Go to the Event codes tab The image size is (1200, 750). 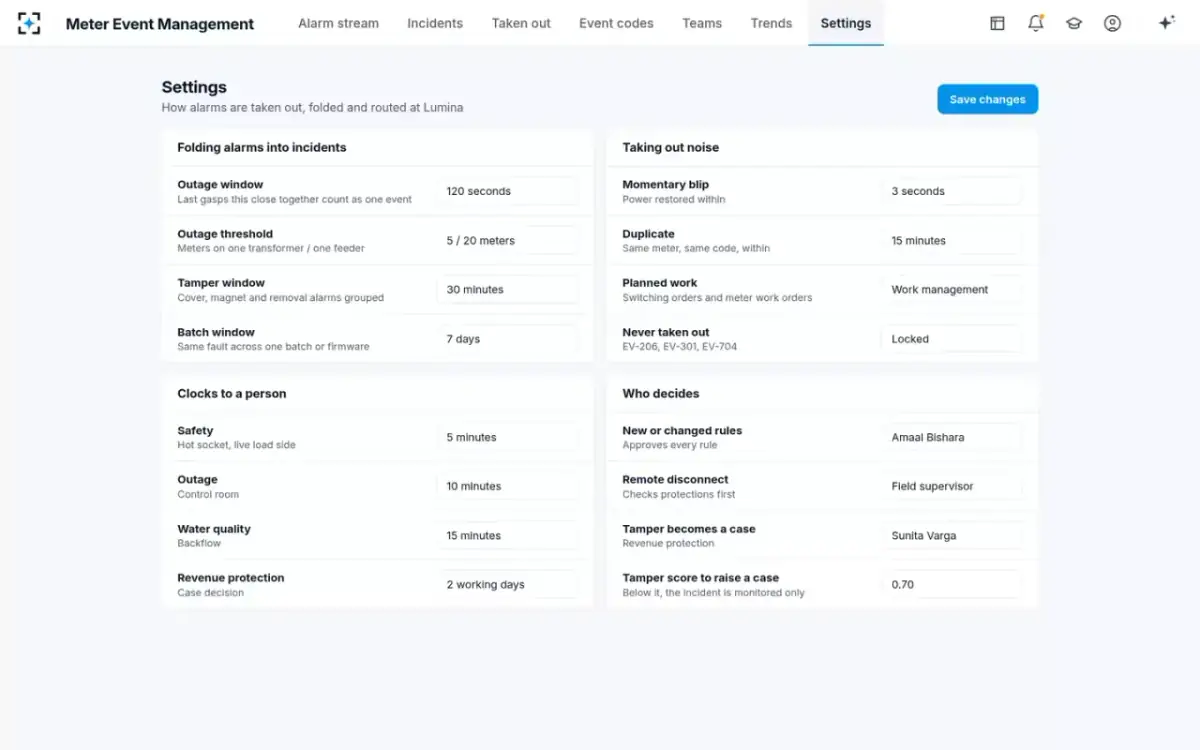616,23
